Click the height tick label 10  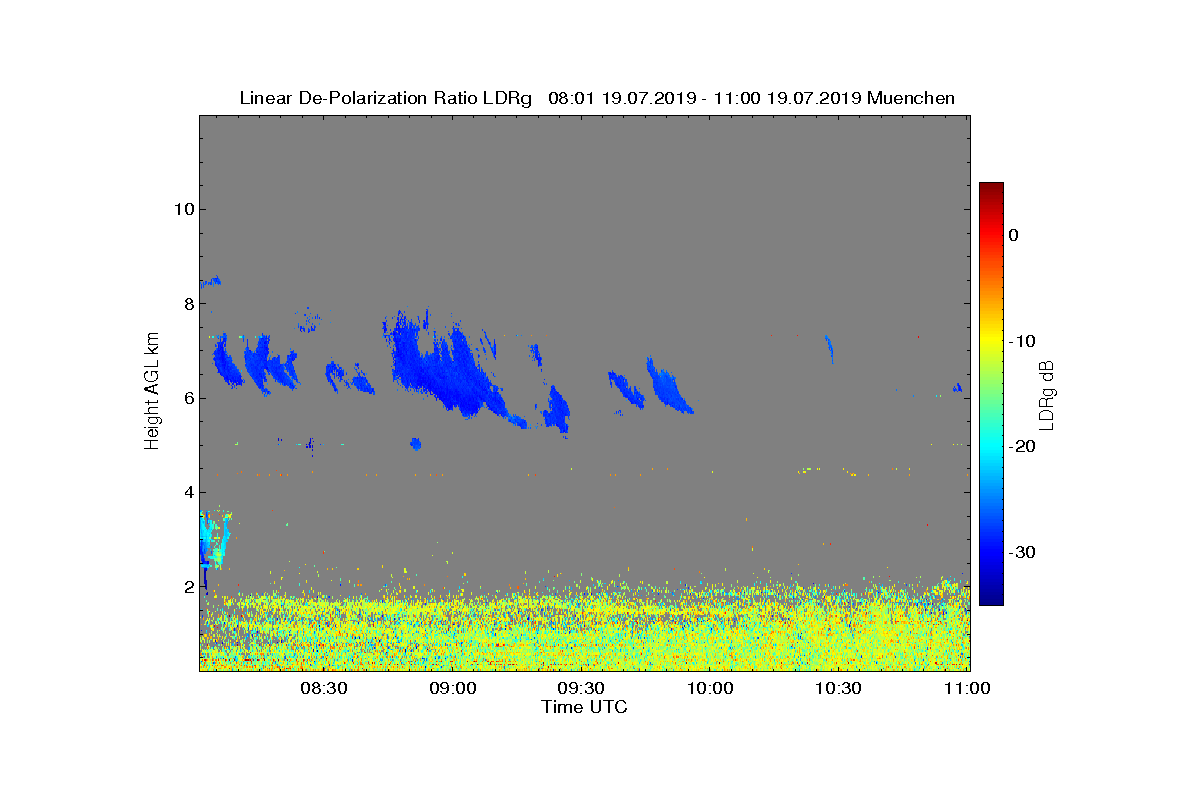183,209
